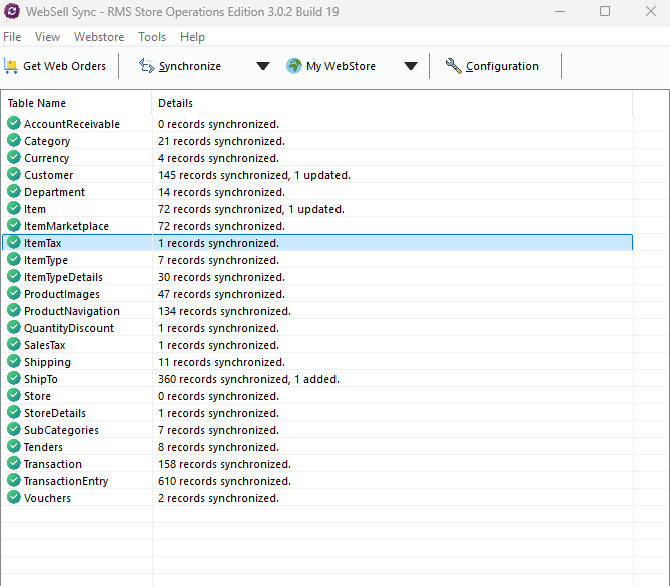The image size is (670, 586).
Task: Click the green check icon beside ShipTo
Action: click(x=14, y=379)
